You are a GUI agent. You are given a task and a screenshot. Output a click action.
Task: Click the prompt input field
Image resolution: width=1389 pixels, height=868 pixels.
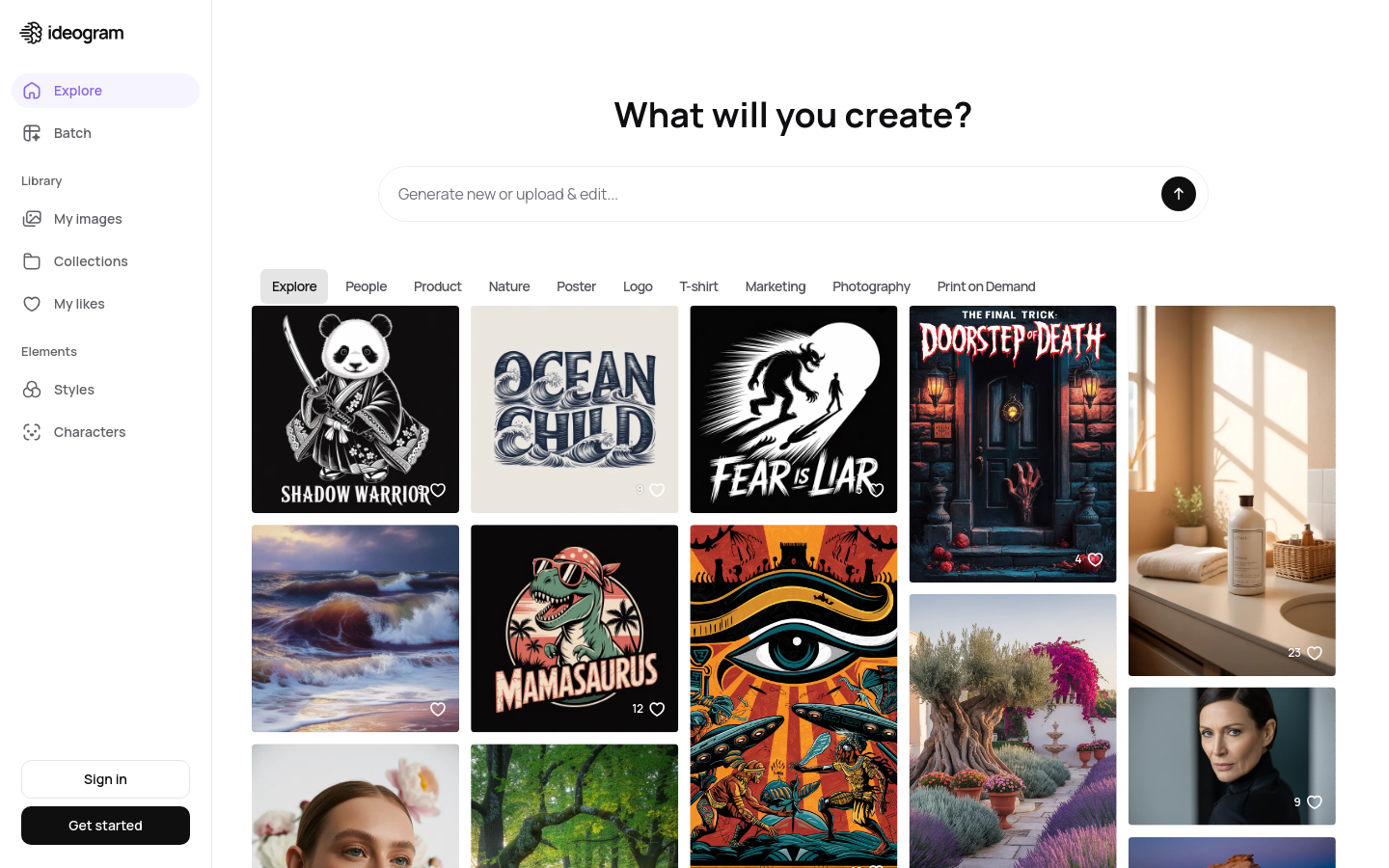(x=772, y=194)
